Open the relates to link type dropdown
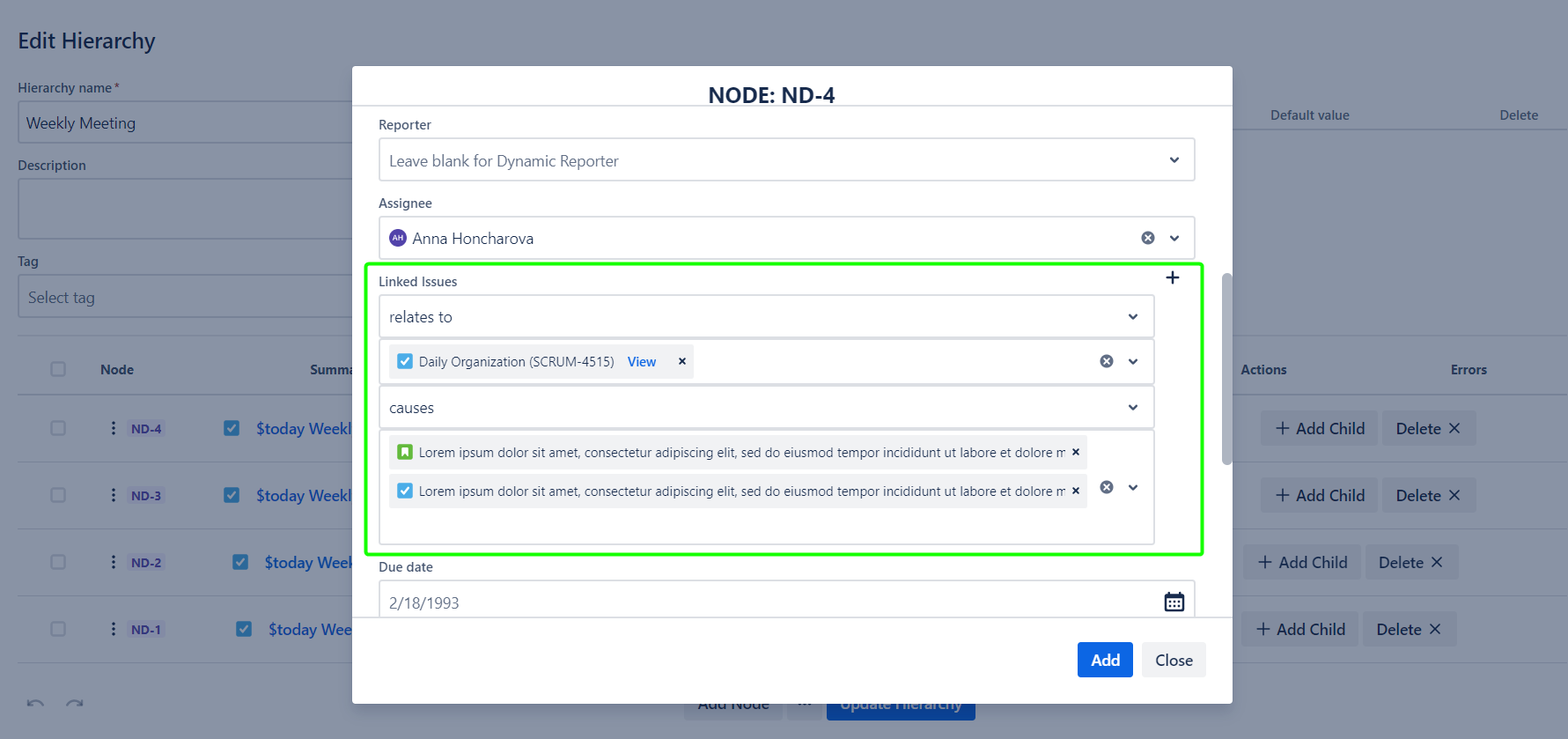 coord(1132,317)
